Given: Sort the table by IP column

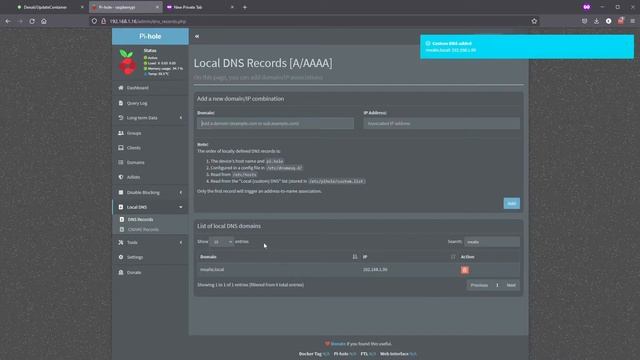Looking at the screenshot, I should [409, 257].
